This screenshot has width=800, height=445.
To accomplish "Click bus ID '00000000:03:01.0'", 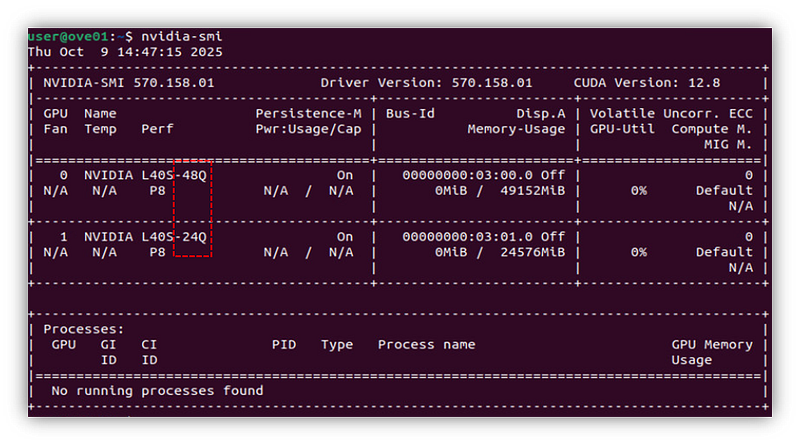I will coord(467,237).
